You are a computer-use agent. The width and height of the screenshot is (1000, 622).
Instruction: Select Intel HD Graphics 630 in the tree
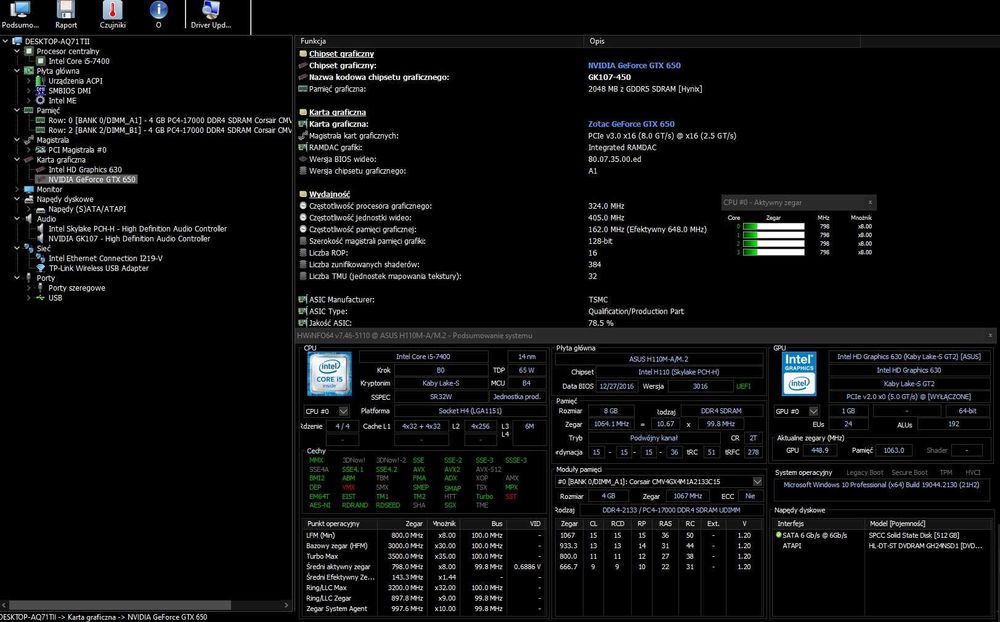point(85,170)
